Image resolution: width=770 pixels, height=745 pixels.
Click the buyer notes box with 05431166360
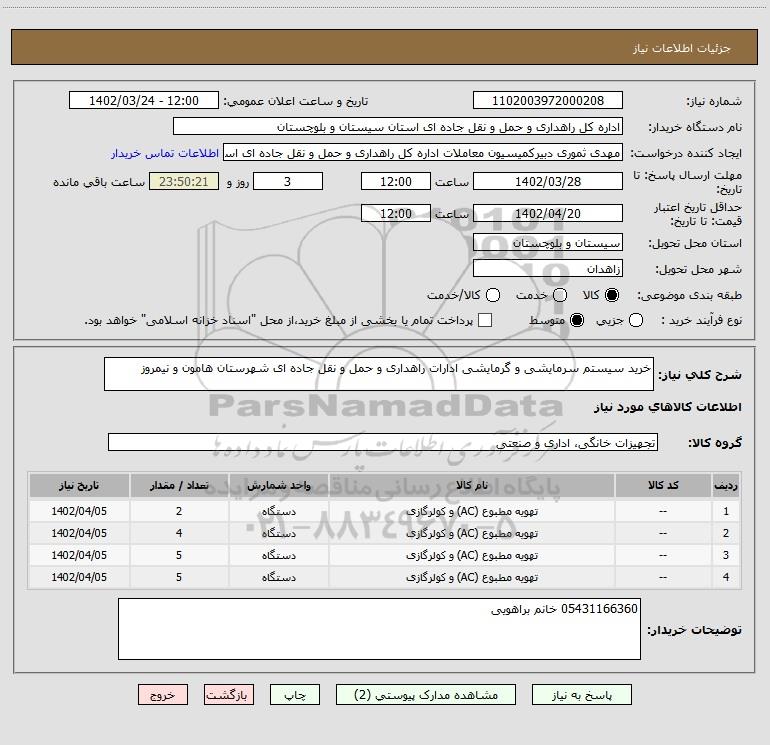tap(379, 629)
